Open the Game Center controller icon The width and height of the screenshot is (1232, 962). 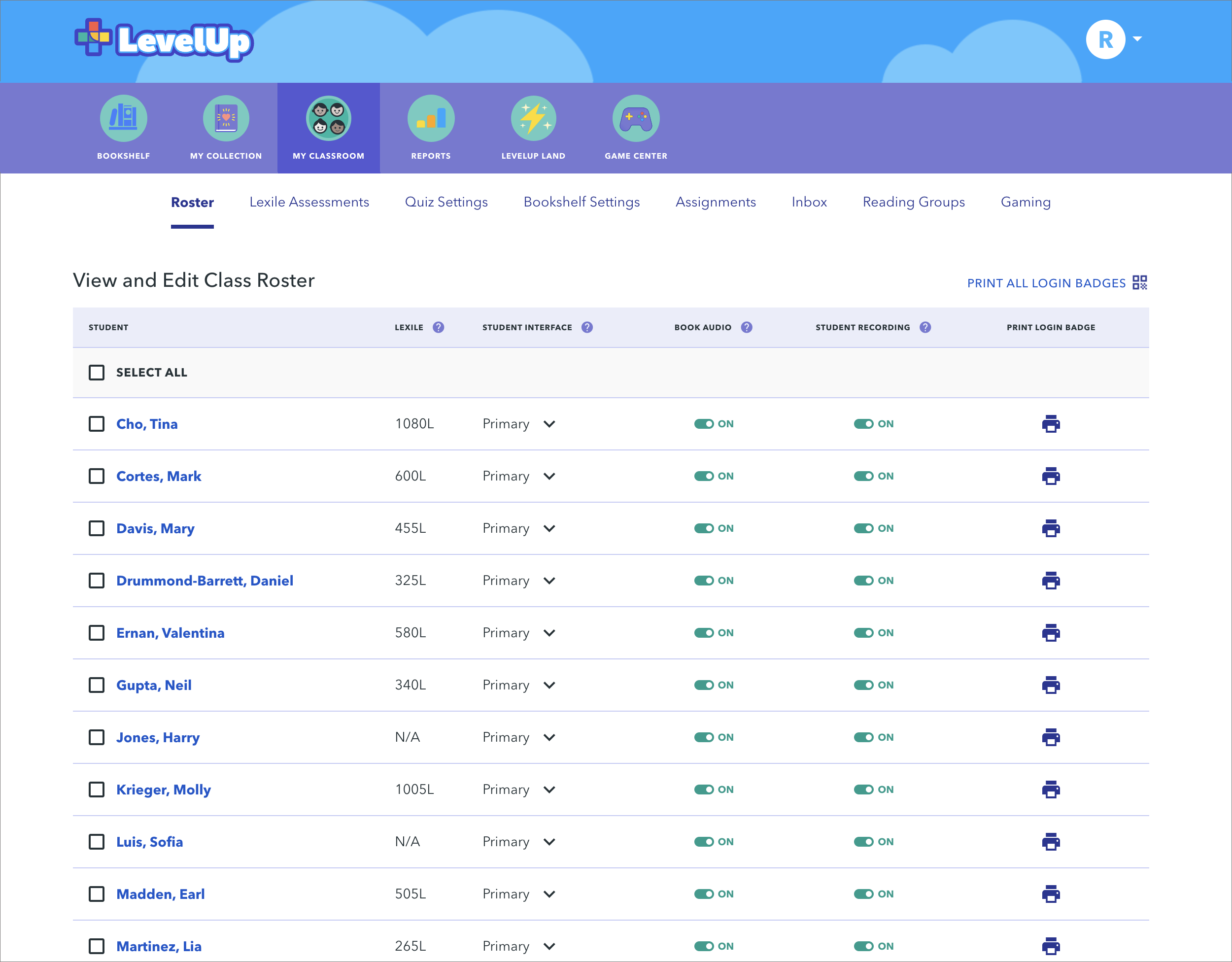[636, 118]
